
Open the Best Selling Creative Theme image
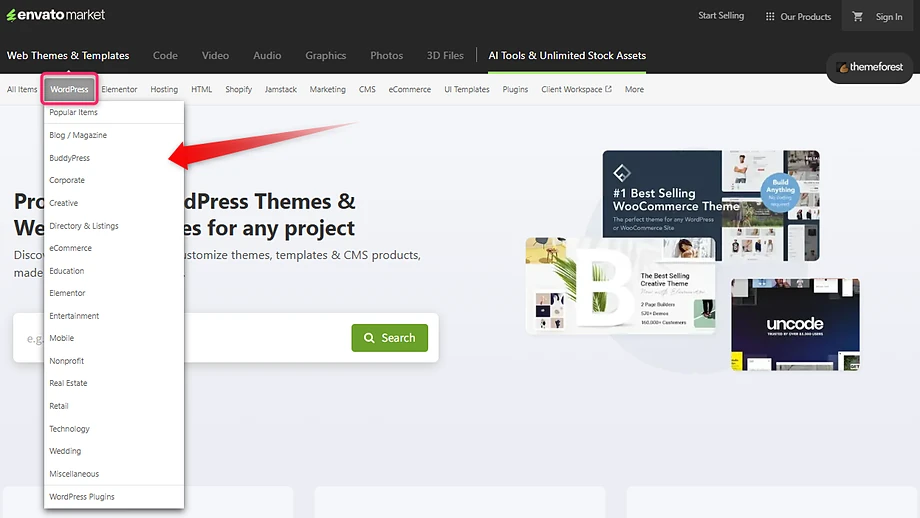click(x=620, y=286)
